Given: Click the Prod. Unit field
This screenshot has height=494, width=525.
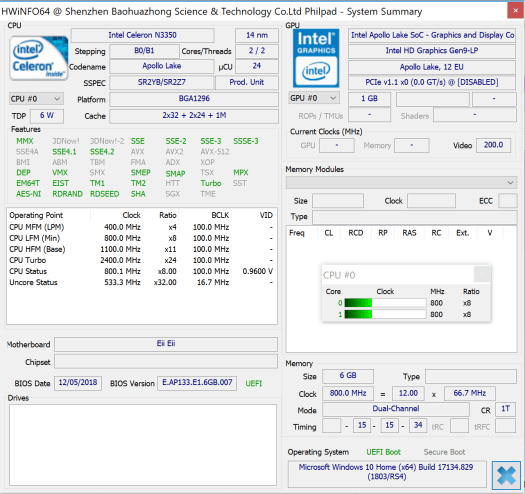Looking at the screenshot, I should [x=247, y=82].
